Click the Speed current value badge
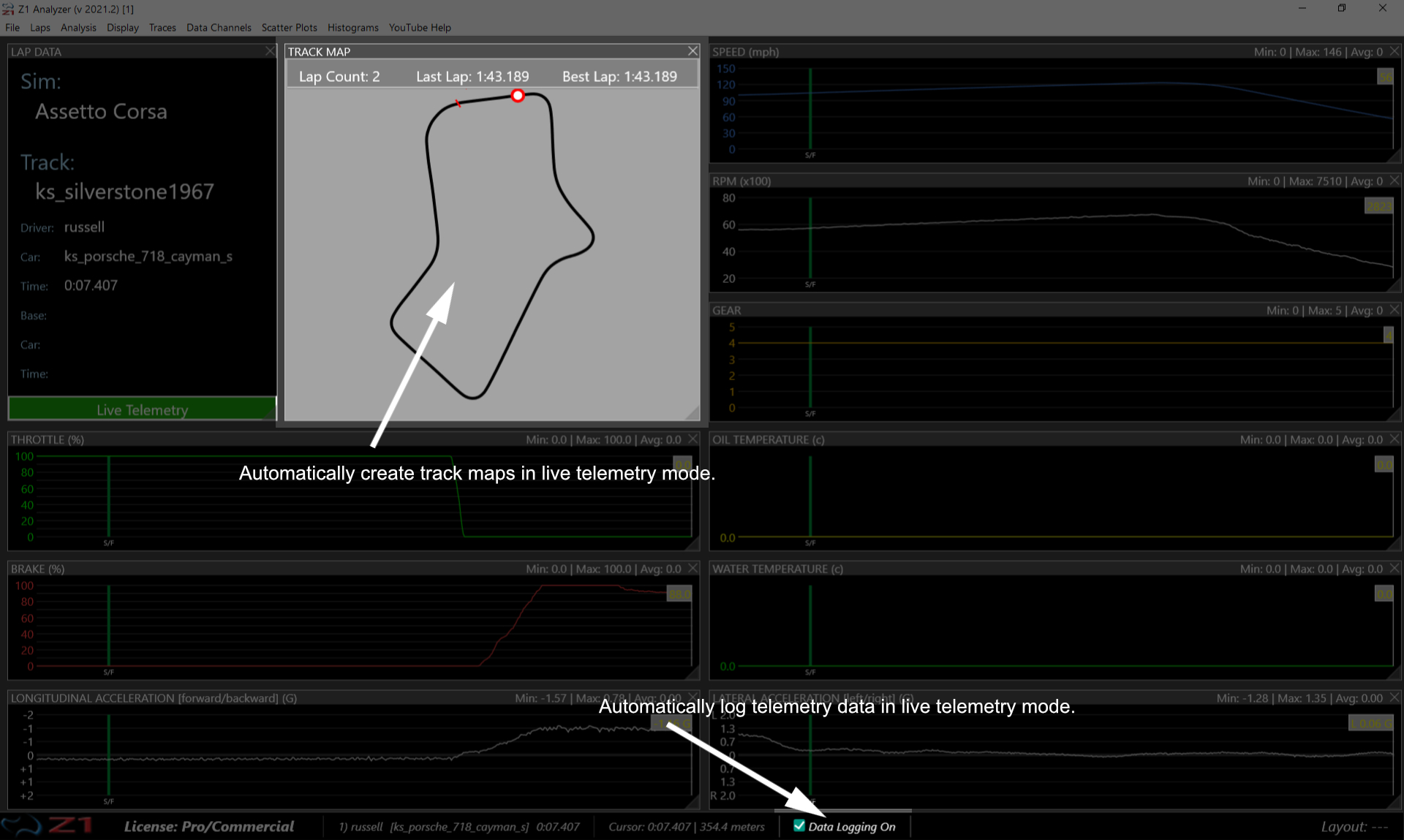Viewport: 1404px width, 840px height. tap(1385, 77)
